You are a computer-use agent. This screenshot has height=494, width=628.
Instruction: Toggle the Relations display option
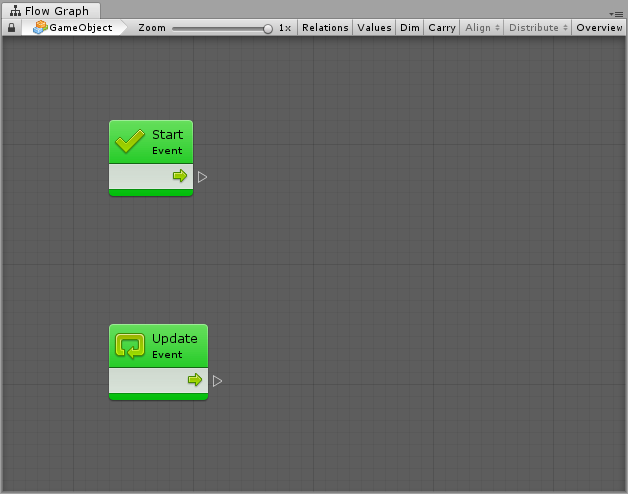click(325, 28)
